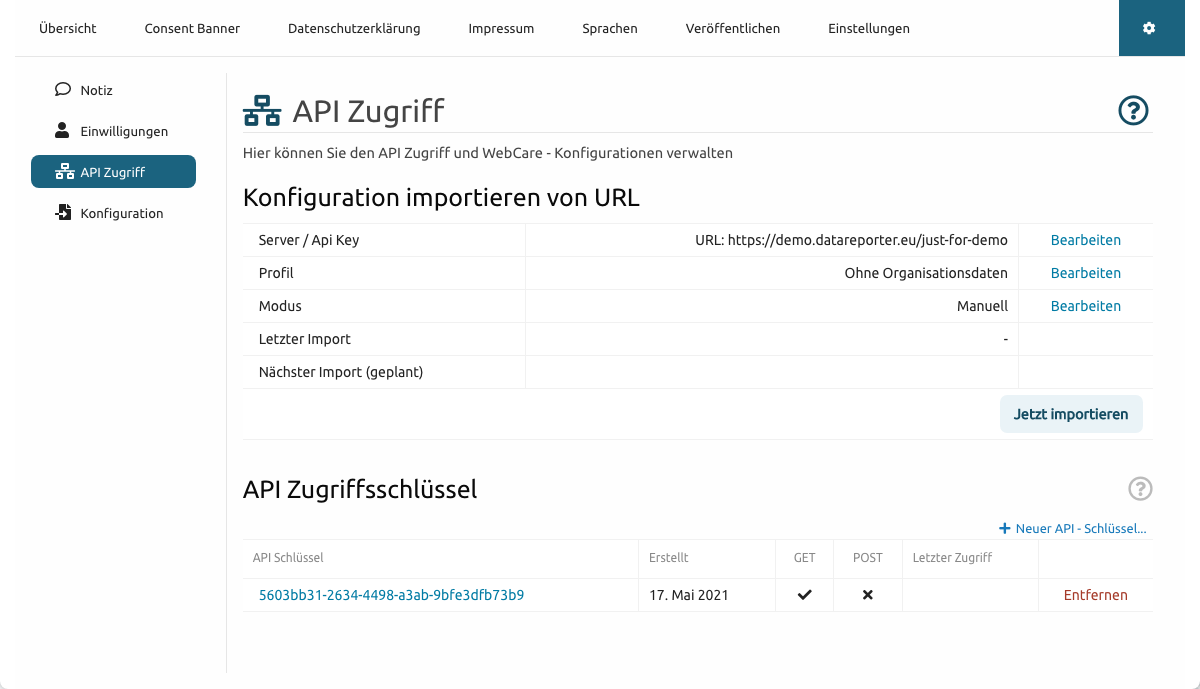Switch to the Consent Banner tab
The width and height of the screenshot is (1200, 689).
pos(192,28)
